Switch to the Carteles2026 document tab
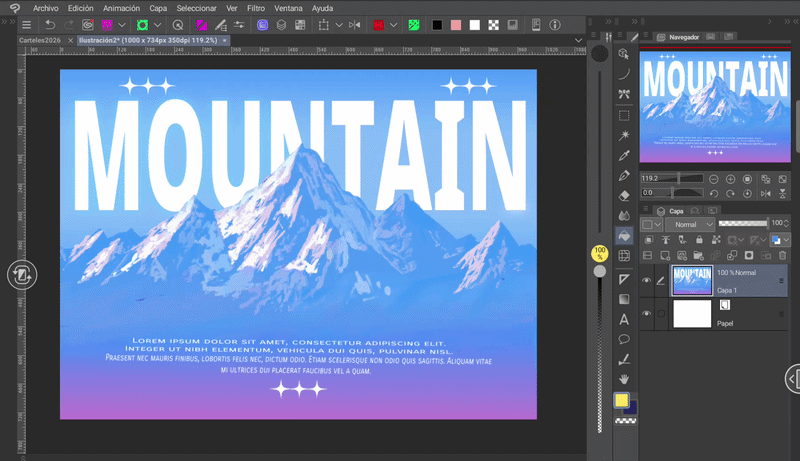This screenshot has width=800, height=461. coord(40,41)
